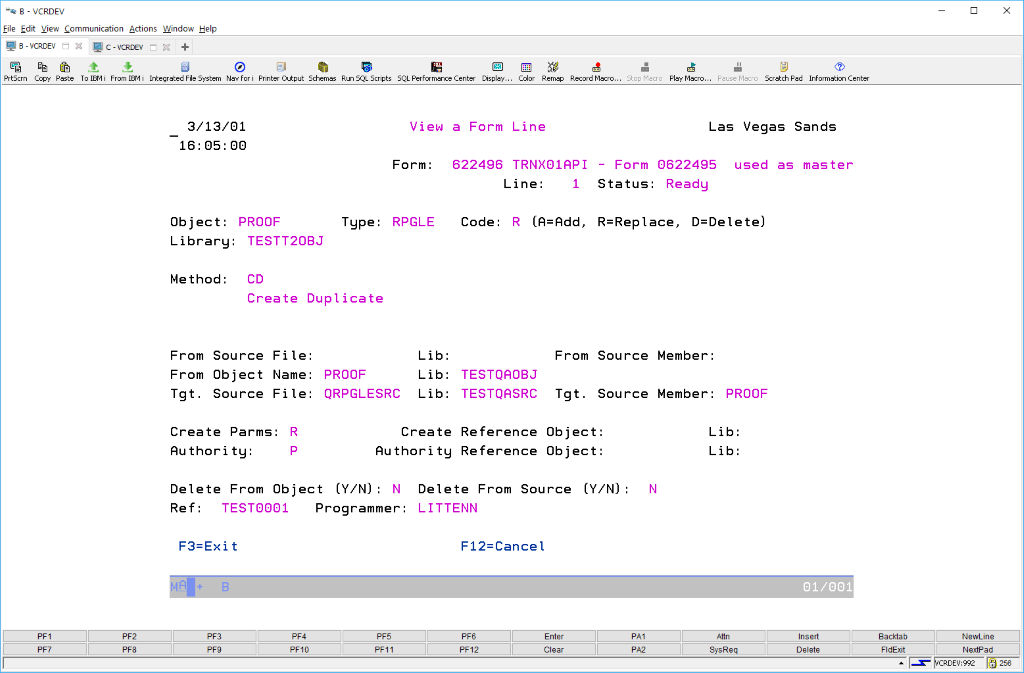The height and width of the screenshot is (673, 1024).
Task: Open the Scratch Pad tool
Action: [x=783, y=71]
